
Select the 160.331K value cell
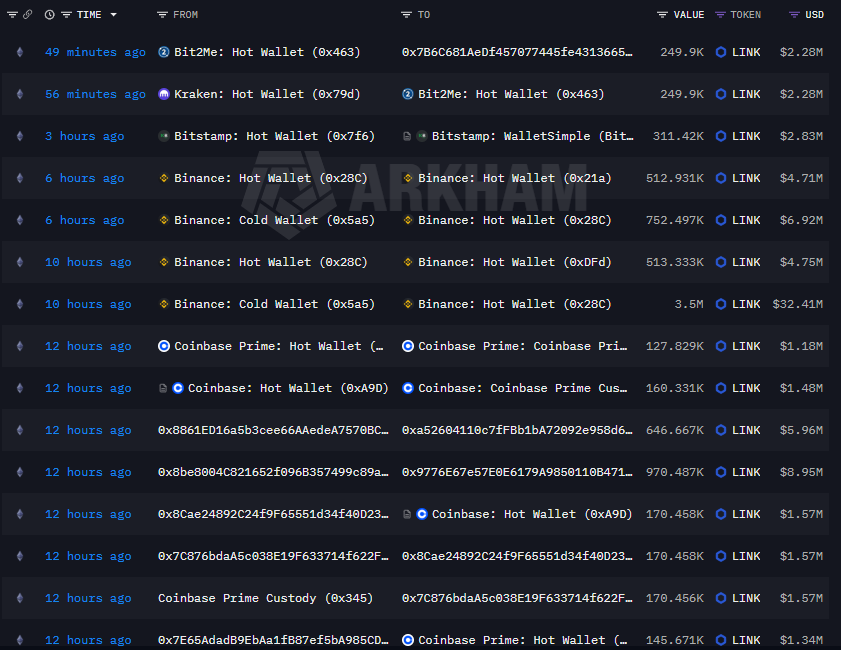pos(675,388)
